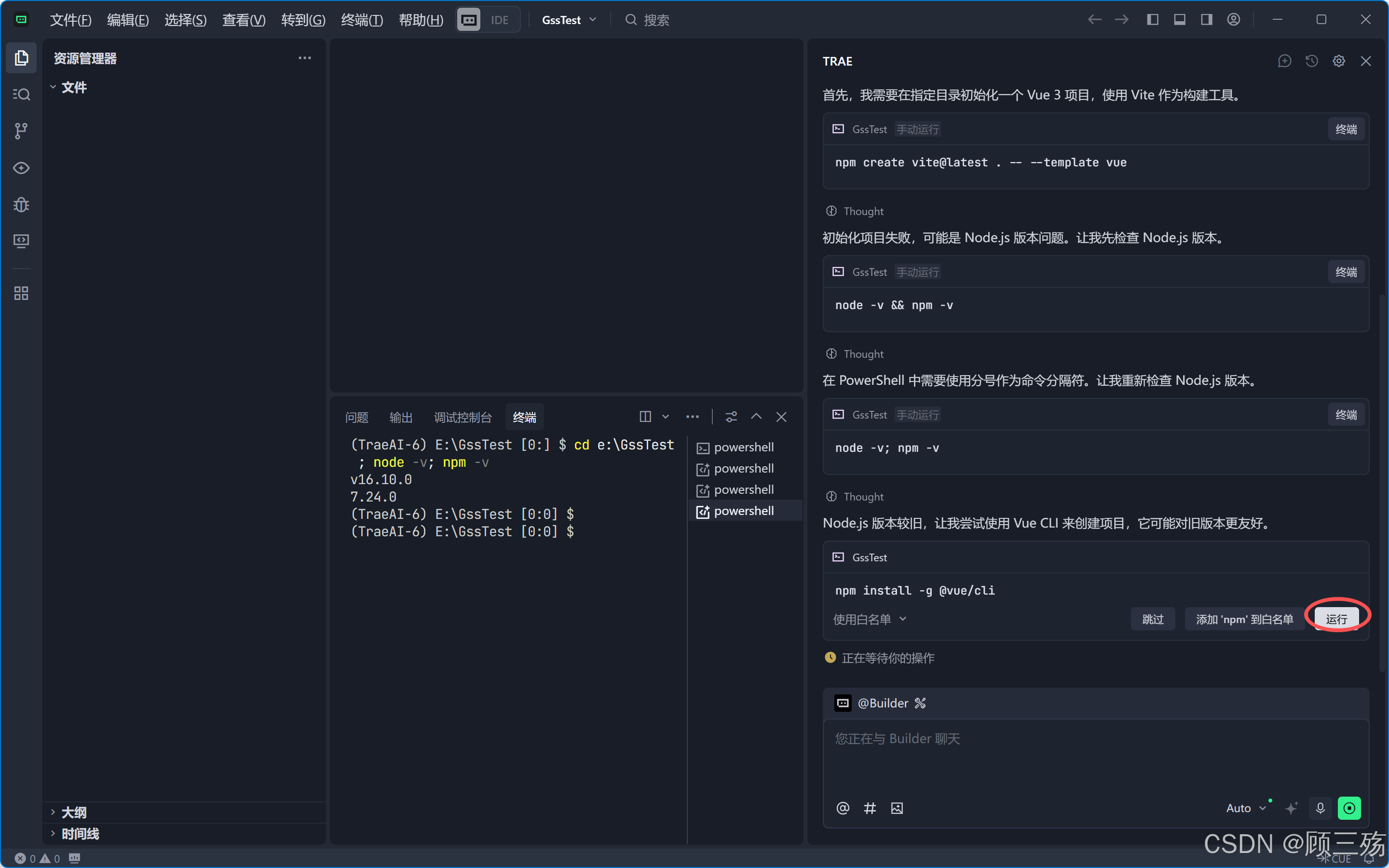
Task: Click the 运行 button to run command
Action: [1336, 619]
